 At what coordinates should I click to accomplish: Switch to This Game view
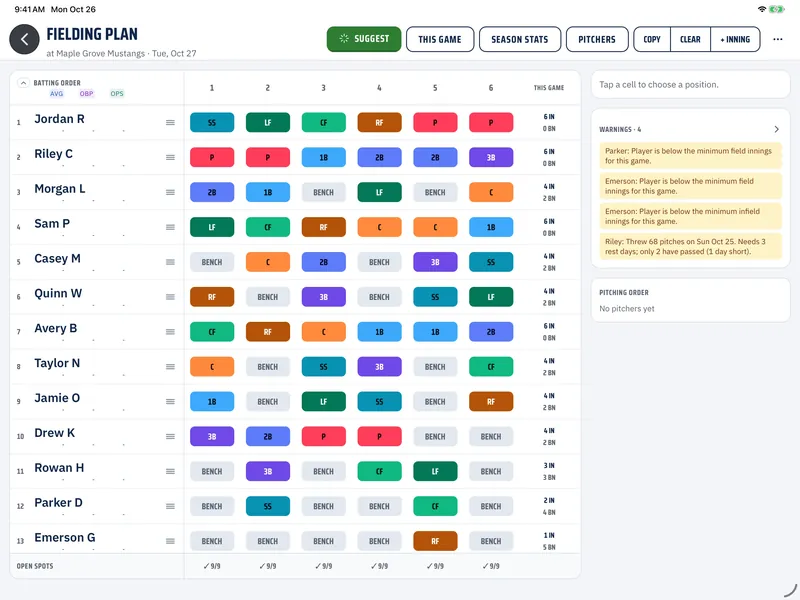pos(440,39)
